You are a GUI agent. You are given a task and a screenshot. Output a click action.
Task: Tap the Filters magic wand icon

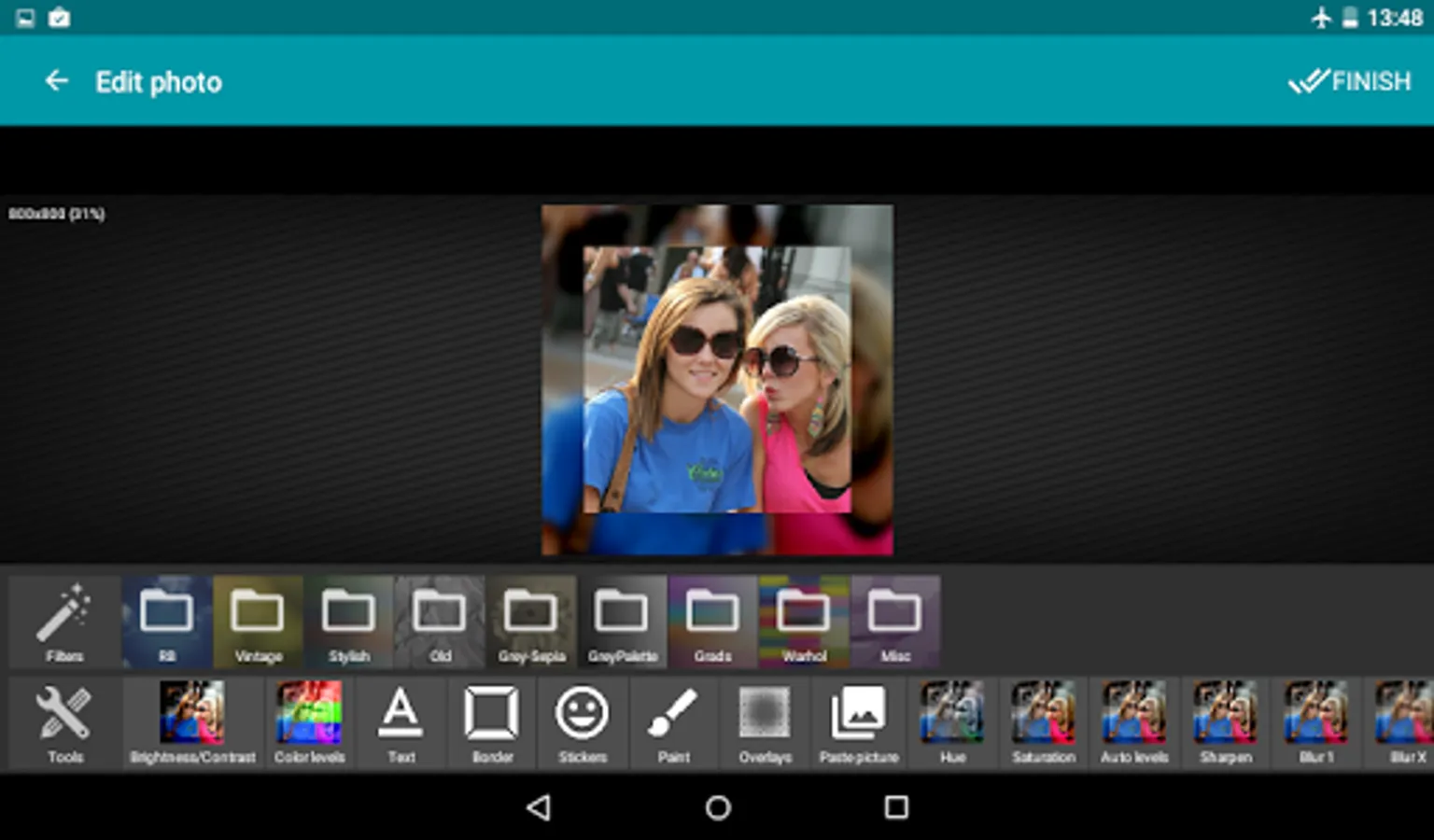pyautogui.click(x=64, y=622)
